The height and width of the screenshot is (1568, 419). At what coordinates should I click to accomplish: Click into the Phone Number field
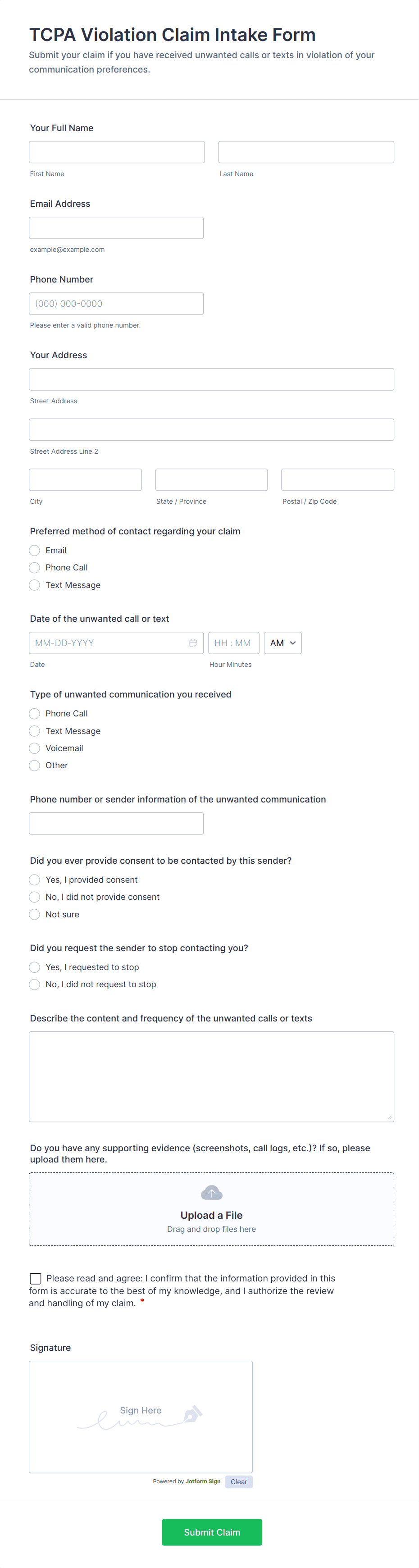[x=116, y=304]
